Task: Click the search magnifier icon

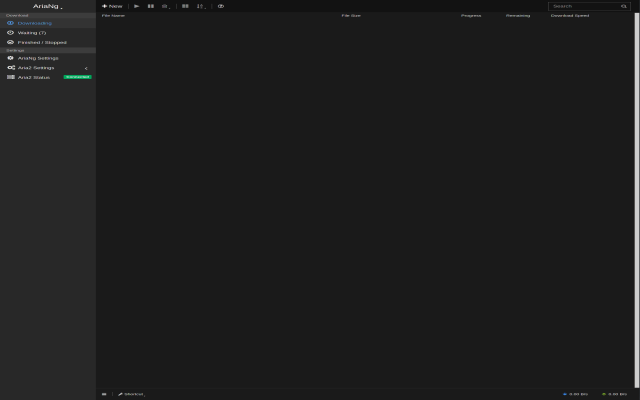Action: point(624,6)
